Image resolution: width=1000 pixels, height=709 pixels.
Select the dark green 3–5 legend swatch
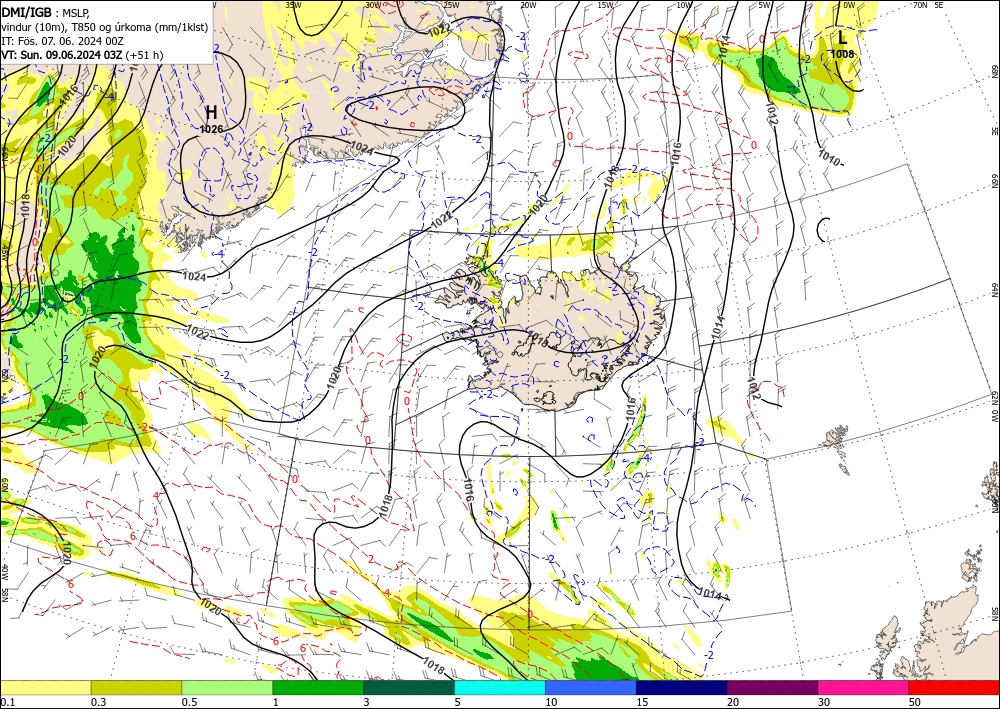[409, 687]
